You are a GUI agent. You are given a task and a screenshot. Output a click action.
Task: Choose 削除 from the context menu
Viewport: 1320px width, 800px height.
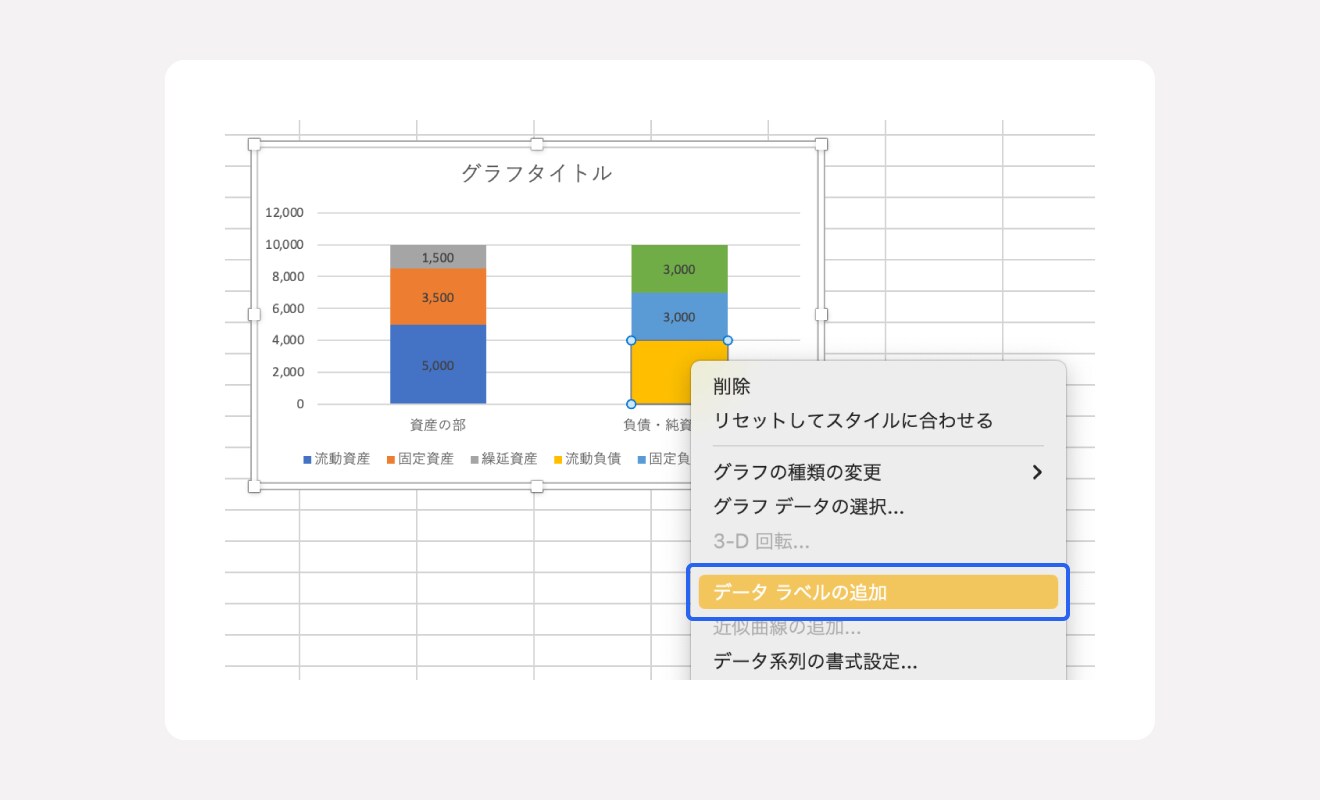(877, 387)
